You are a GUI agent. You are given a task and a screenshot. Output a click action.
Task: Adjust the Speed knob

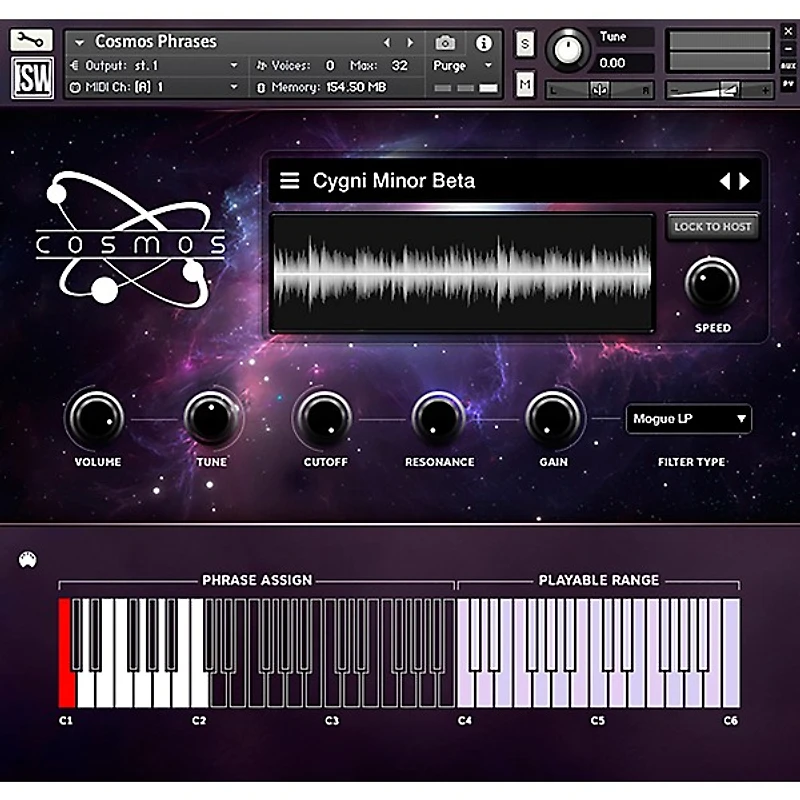(x=712, y=284)
